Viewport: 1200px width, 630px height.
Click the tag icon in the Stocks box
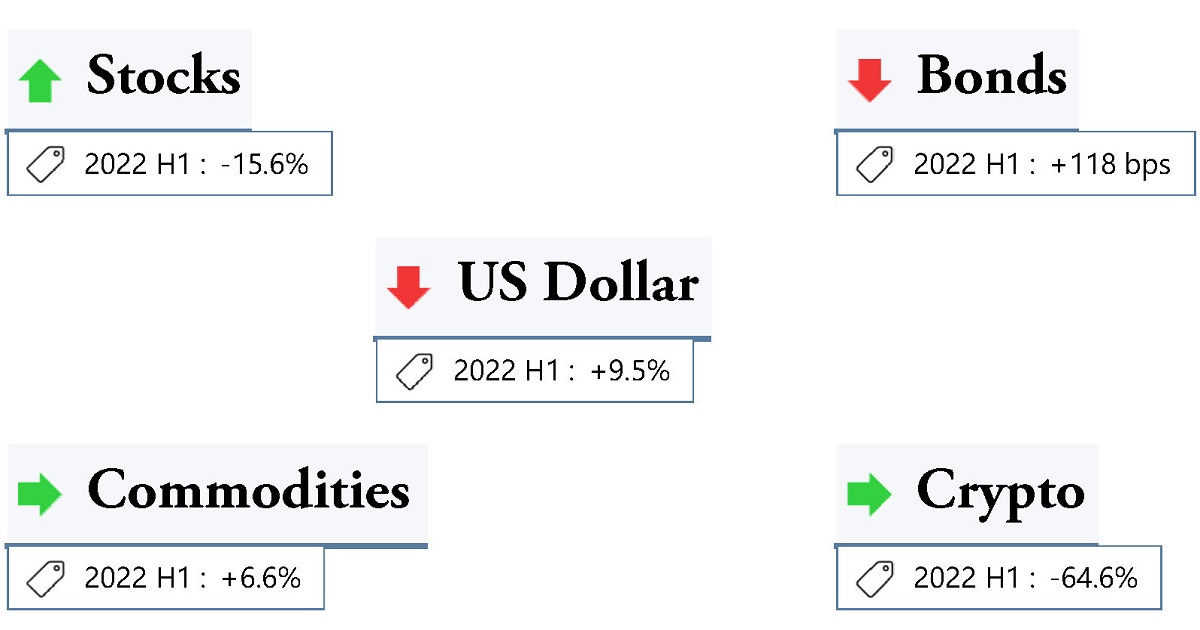[45, 164]
